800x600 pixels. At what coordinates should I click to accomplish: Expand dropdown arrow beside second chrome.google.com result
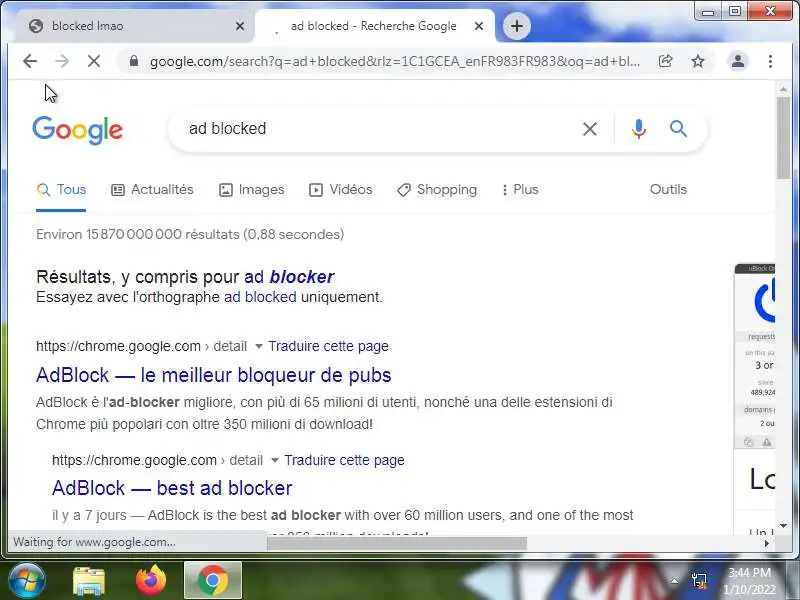[x=274, y=460]
